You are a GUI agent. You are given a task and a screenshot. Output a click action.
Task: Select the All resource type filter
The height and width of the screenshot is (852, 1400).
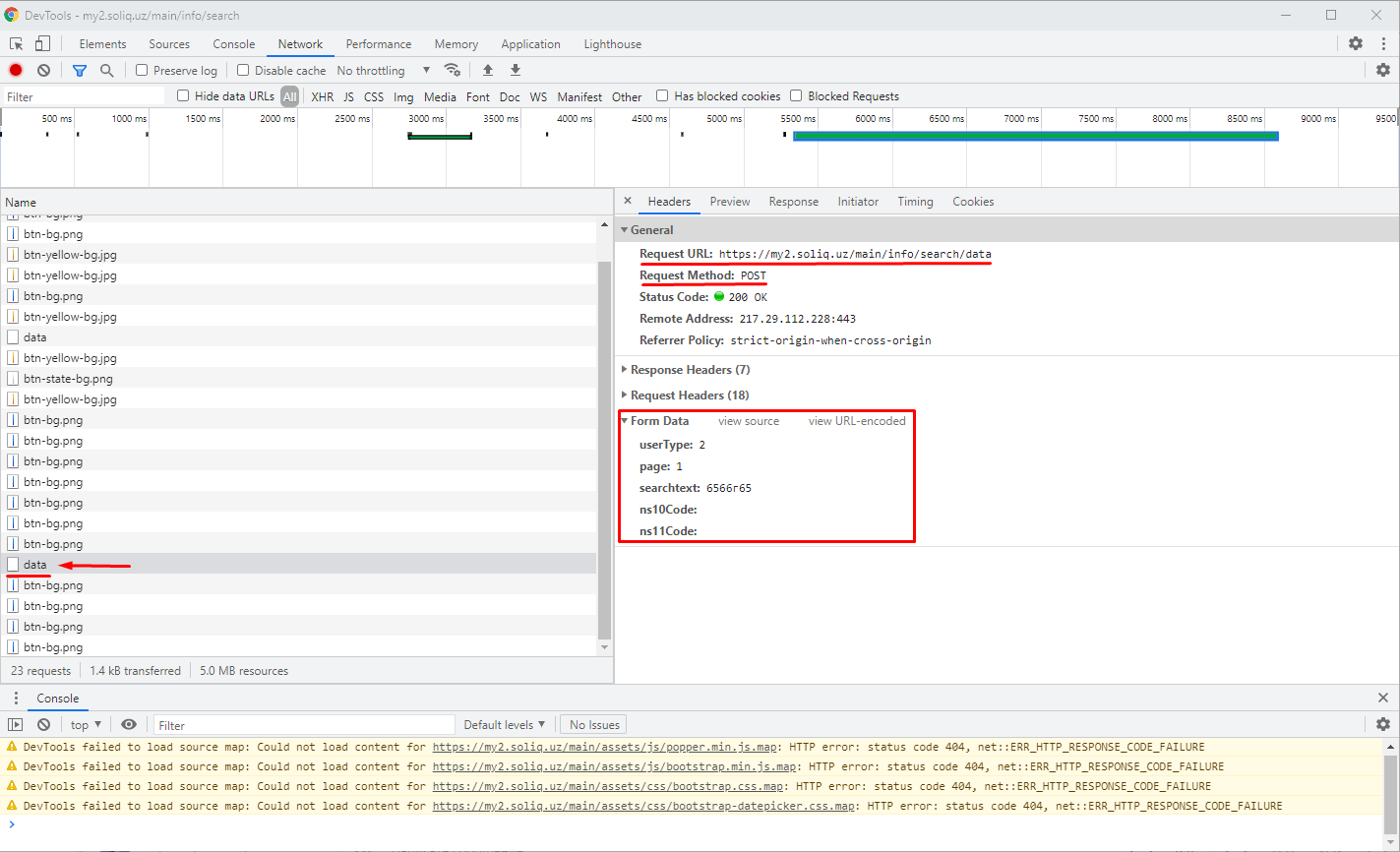tap(289, 96)
